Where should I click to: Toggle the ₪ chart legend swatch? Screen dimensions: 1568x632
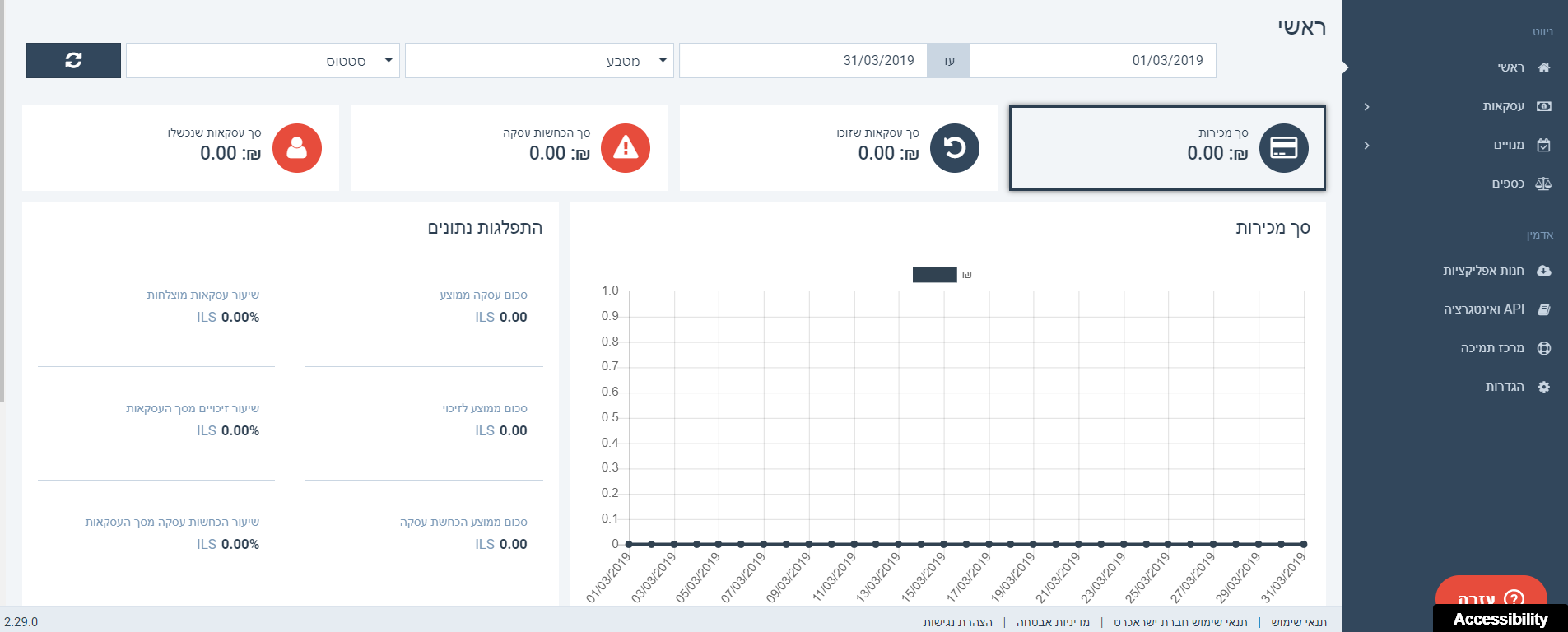[934, 275]
